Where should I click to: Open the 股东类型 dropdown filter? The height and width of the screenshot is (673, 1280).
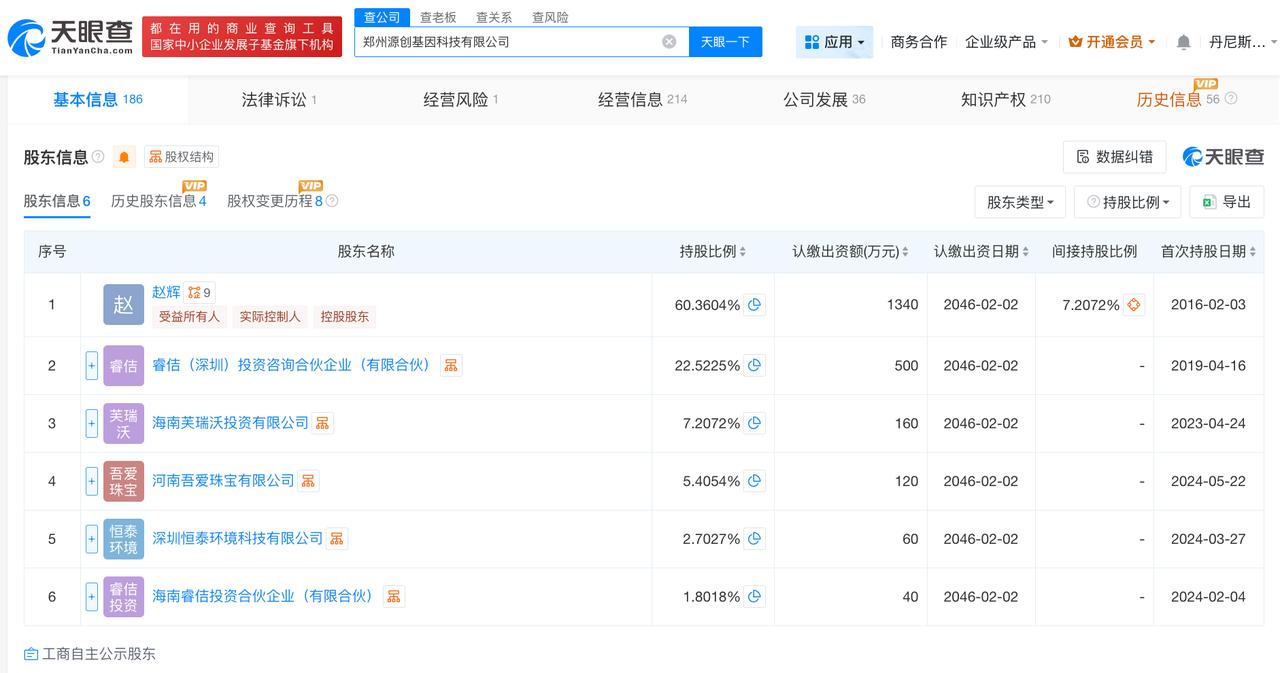coord(1020,202)
